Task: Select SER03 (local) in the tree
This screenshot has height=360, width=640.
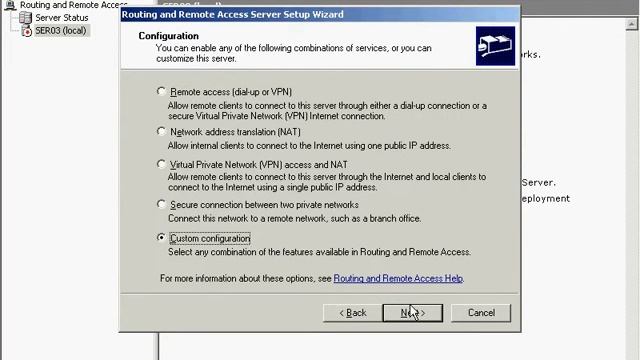Action: point(61,31)
